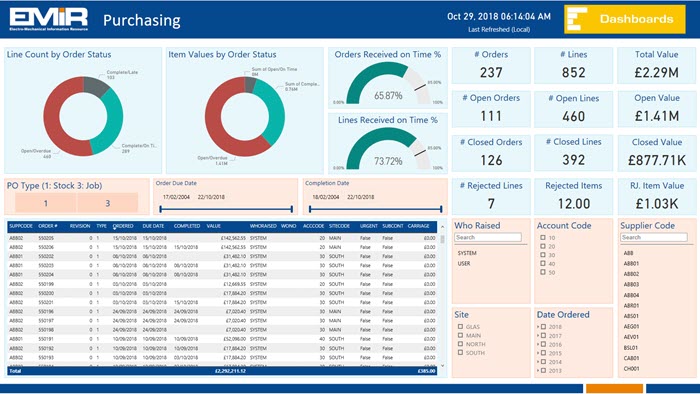700x394 pixels.
Task: Select SYSTEM in Who Raised list
Action: [467, 253]
